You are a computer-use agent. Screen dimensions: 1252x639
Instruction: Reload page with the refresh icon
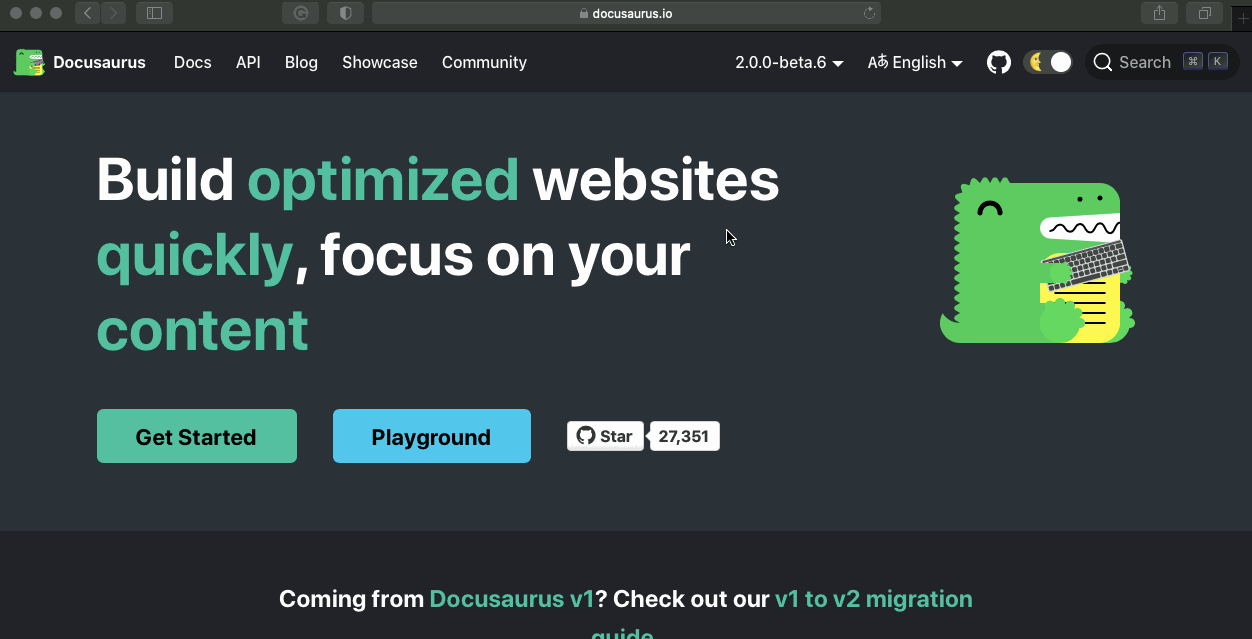pyautogui.click(x=869, y=13)
